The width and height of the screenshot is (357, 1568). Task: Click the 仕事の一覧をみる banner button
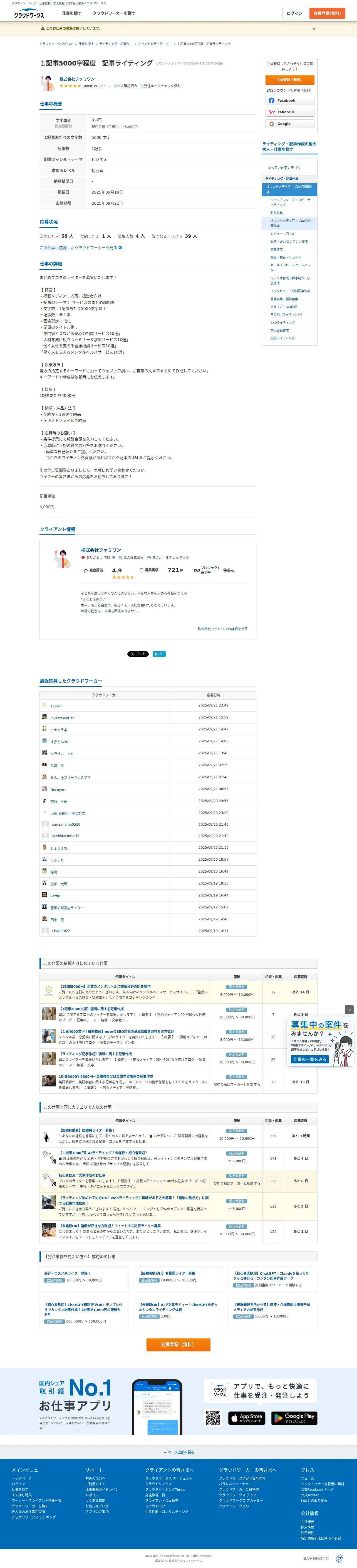point(310,1060)
